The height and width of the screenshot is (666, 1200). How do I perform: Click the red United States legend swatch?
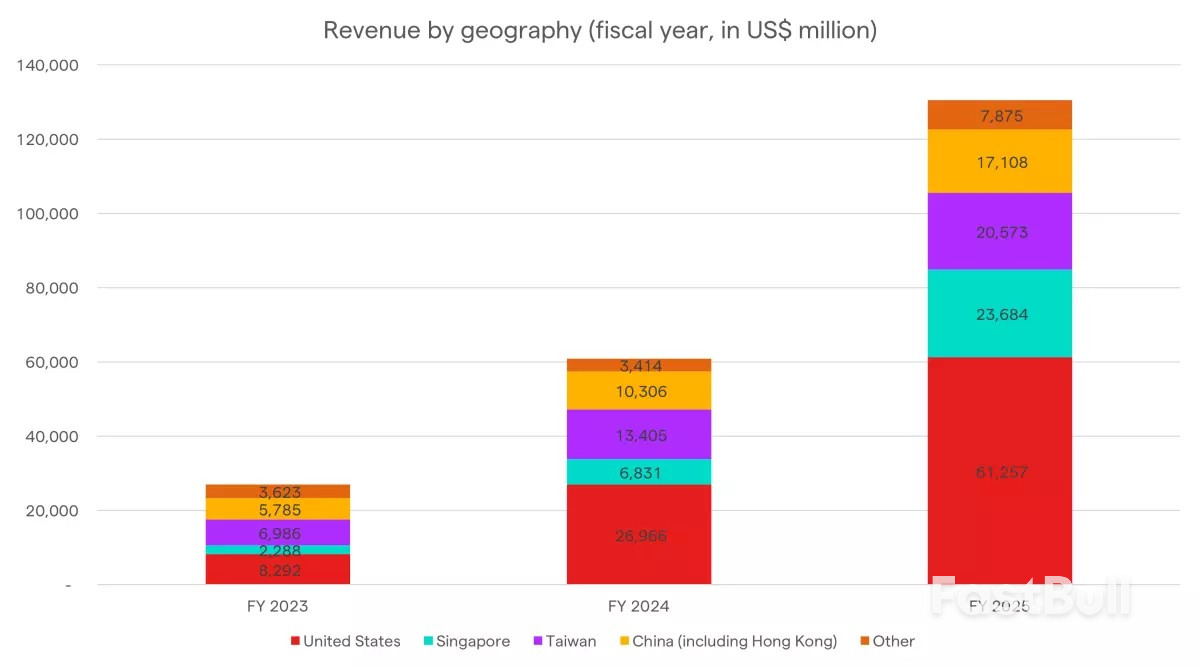click(295, 642)
